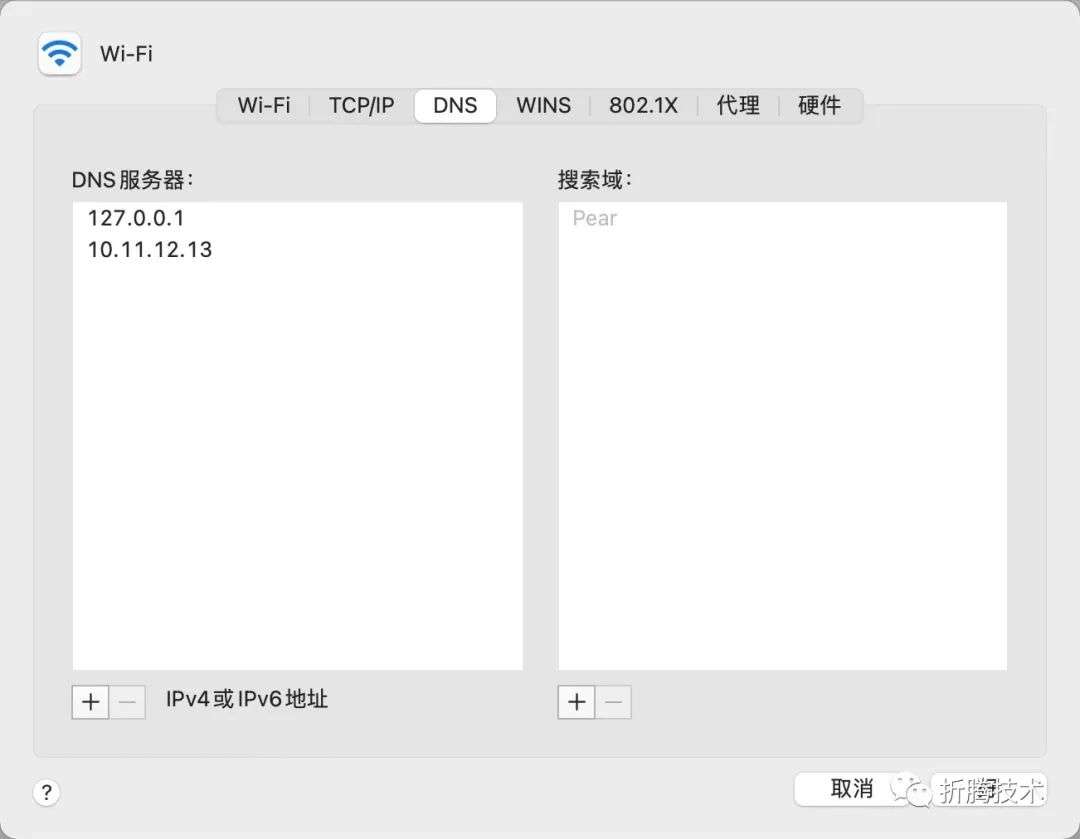Image resolution: width=1080 pixels, height=839 pixels.
Task: Open the WINS tab
Action: (x=543, y=105)
